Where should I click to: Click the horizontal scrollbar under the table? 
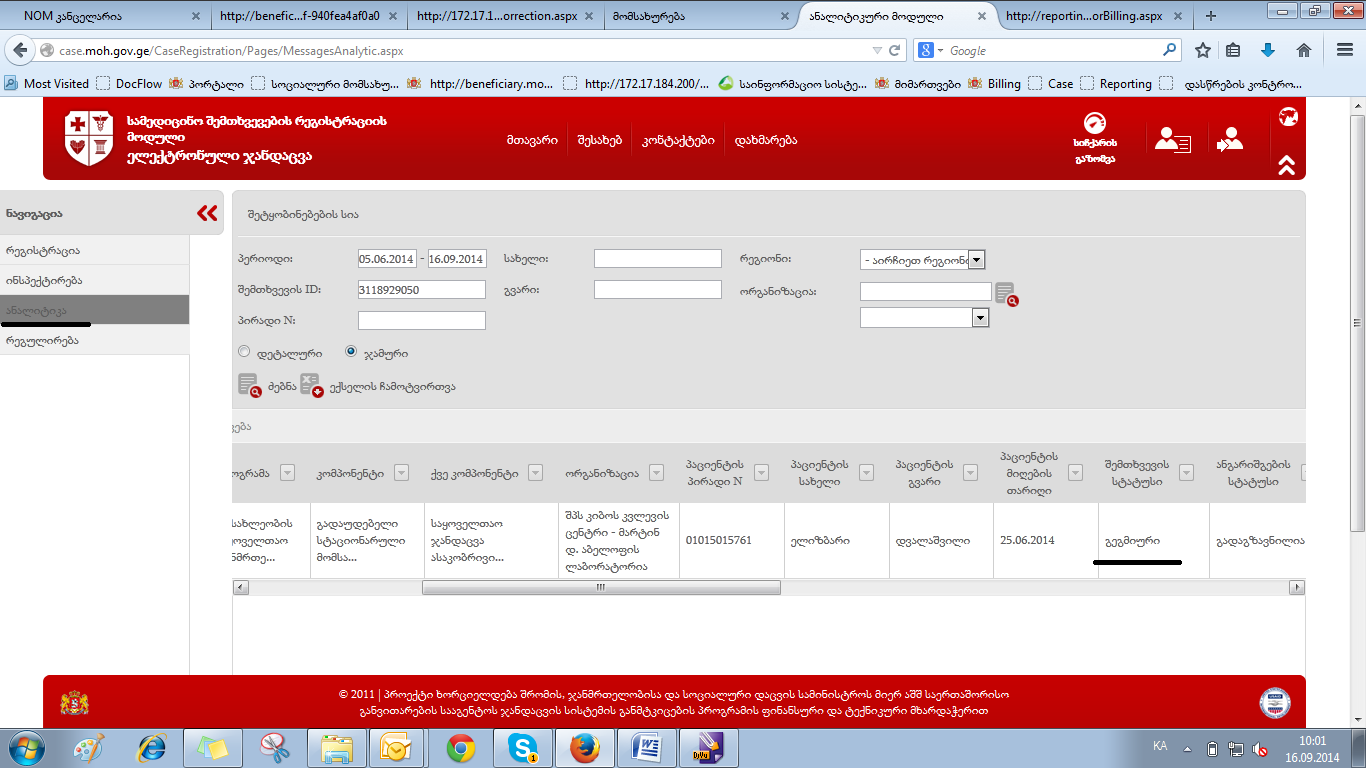600,588
